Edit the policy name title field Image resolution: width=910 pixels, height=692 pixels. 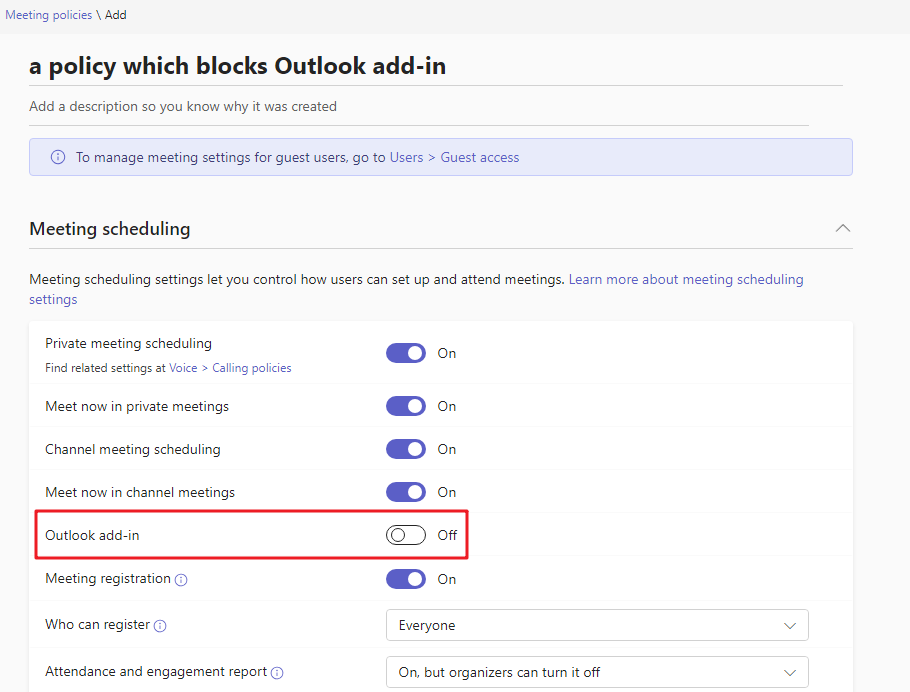point(436,66)
